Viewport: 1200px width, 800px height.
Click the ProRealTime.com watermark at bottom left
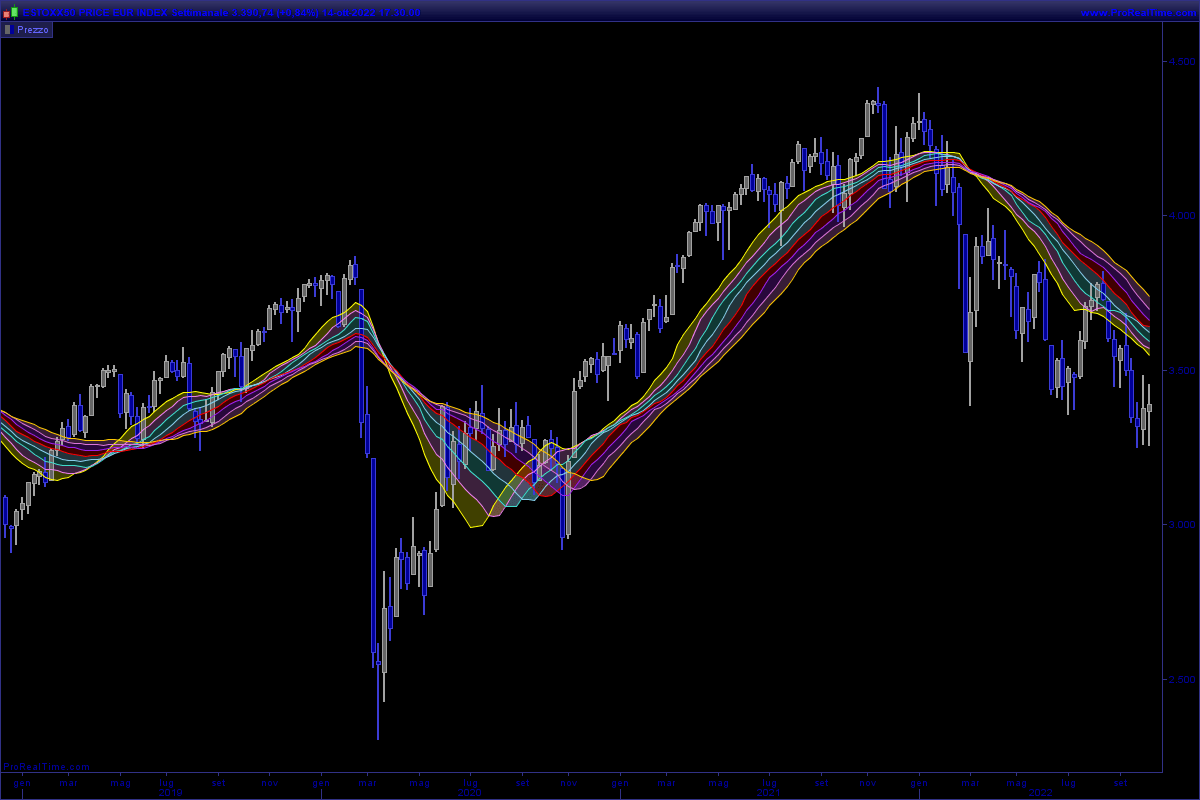tap(47, 767)
